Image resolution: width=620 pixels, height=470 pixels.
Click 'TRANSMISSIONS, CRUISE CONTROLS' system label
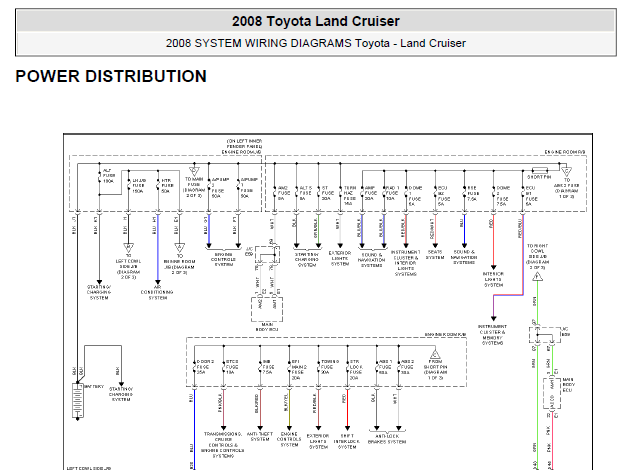click(x=223, y=445)
